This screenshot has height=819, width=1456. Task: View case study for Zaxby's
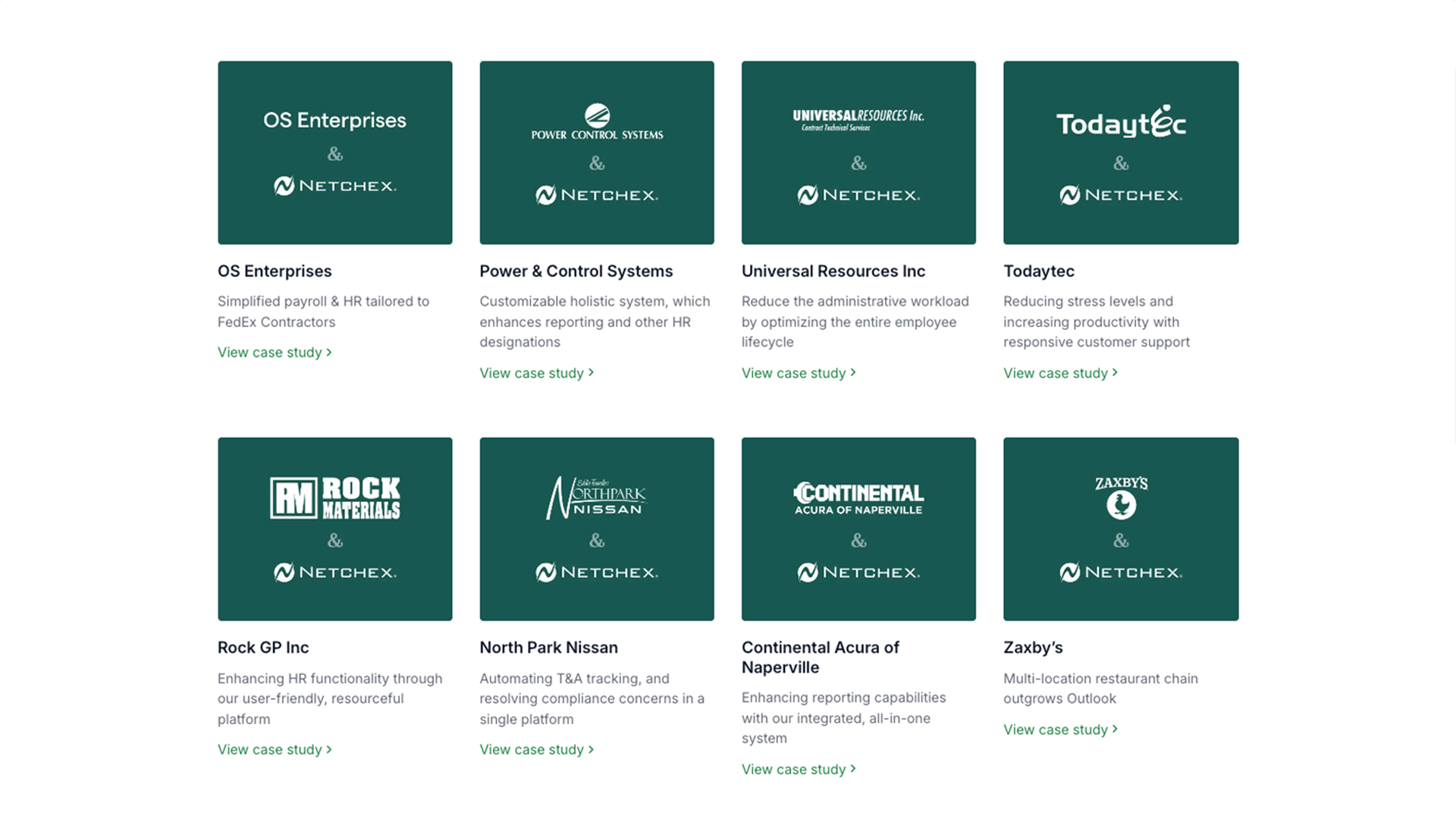[1059, 730]
